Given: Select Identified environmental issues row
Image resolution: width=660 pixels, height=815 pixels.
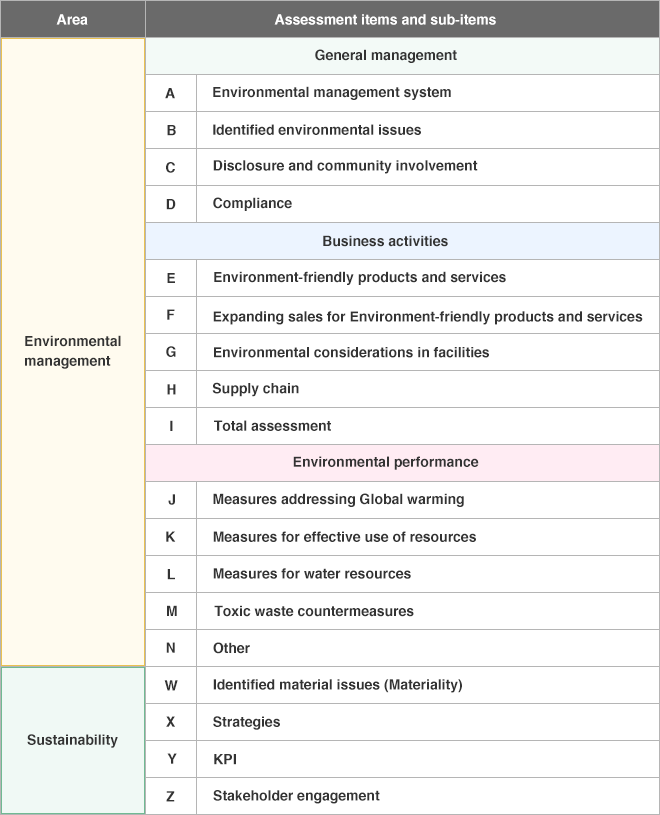Looking at the screenshot, I should 402,130.
